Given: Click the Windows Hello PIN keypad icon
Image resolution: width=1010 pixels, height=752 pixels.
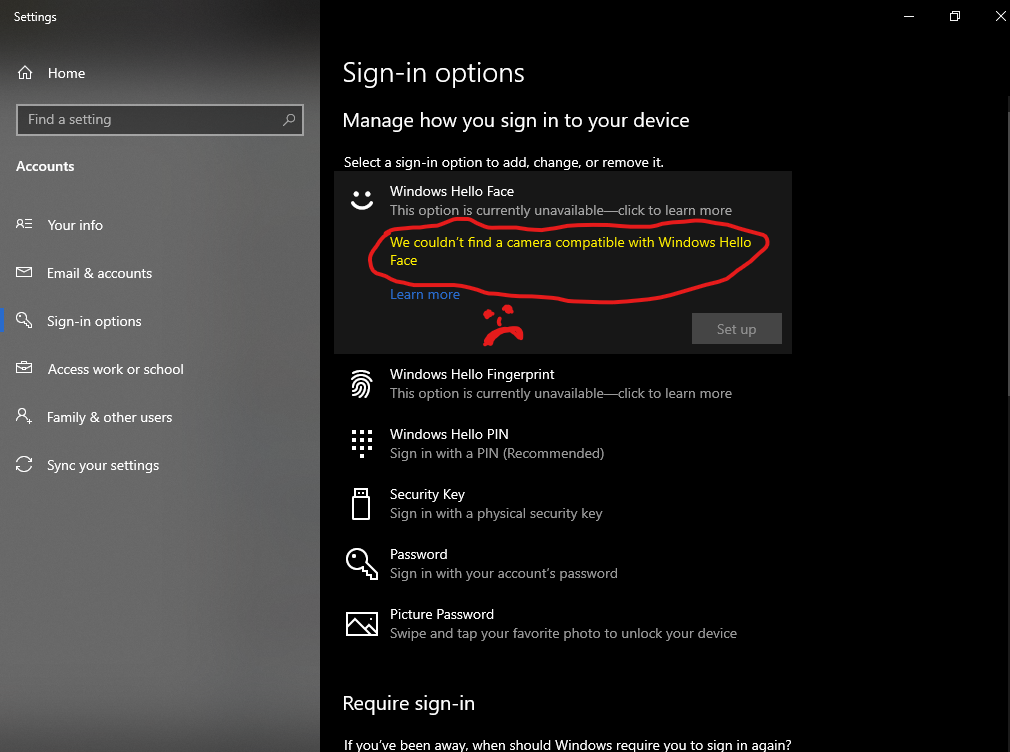Looking at the screenshot, I should pyautogui.click(x=361, y=443).
